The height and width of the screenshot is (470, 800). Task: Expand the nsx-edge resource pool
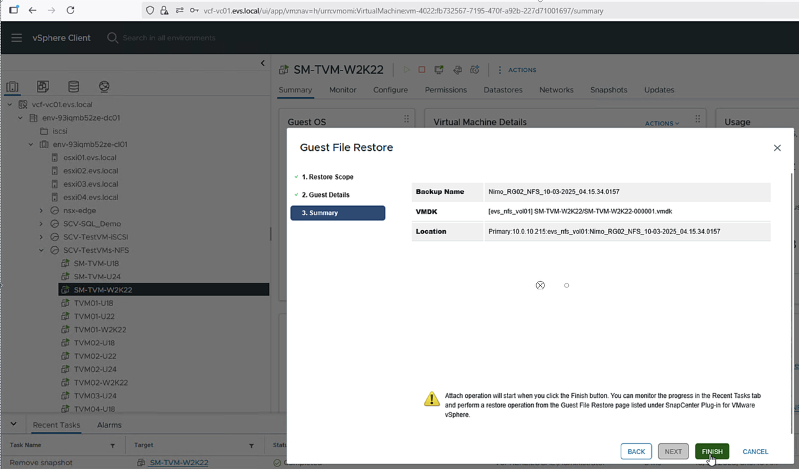coord(42,211)
